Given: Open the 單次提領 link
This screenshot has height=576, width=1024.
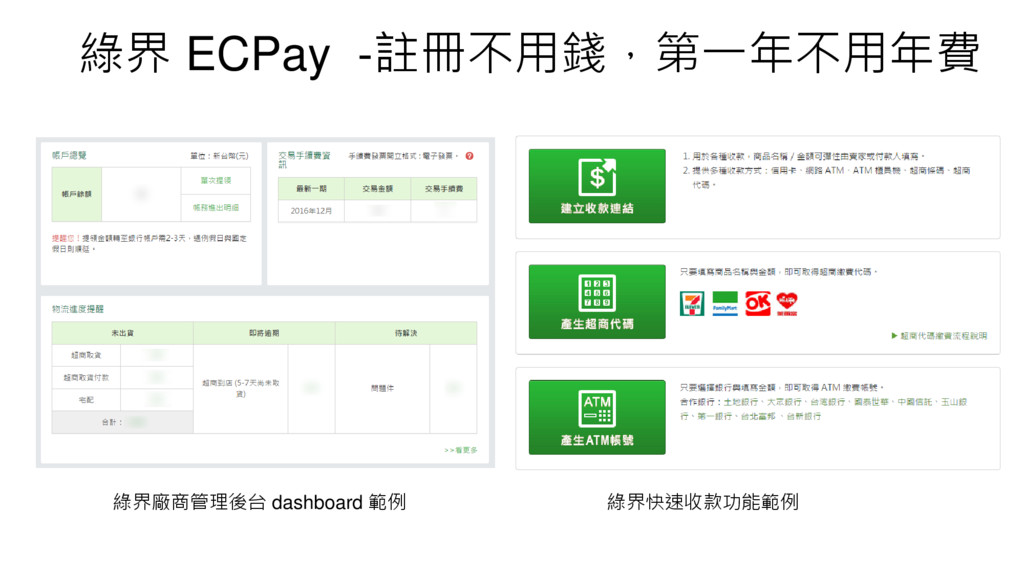Looking at the screenshot, I should click(x=216, y=180).
